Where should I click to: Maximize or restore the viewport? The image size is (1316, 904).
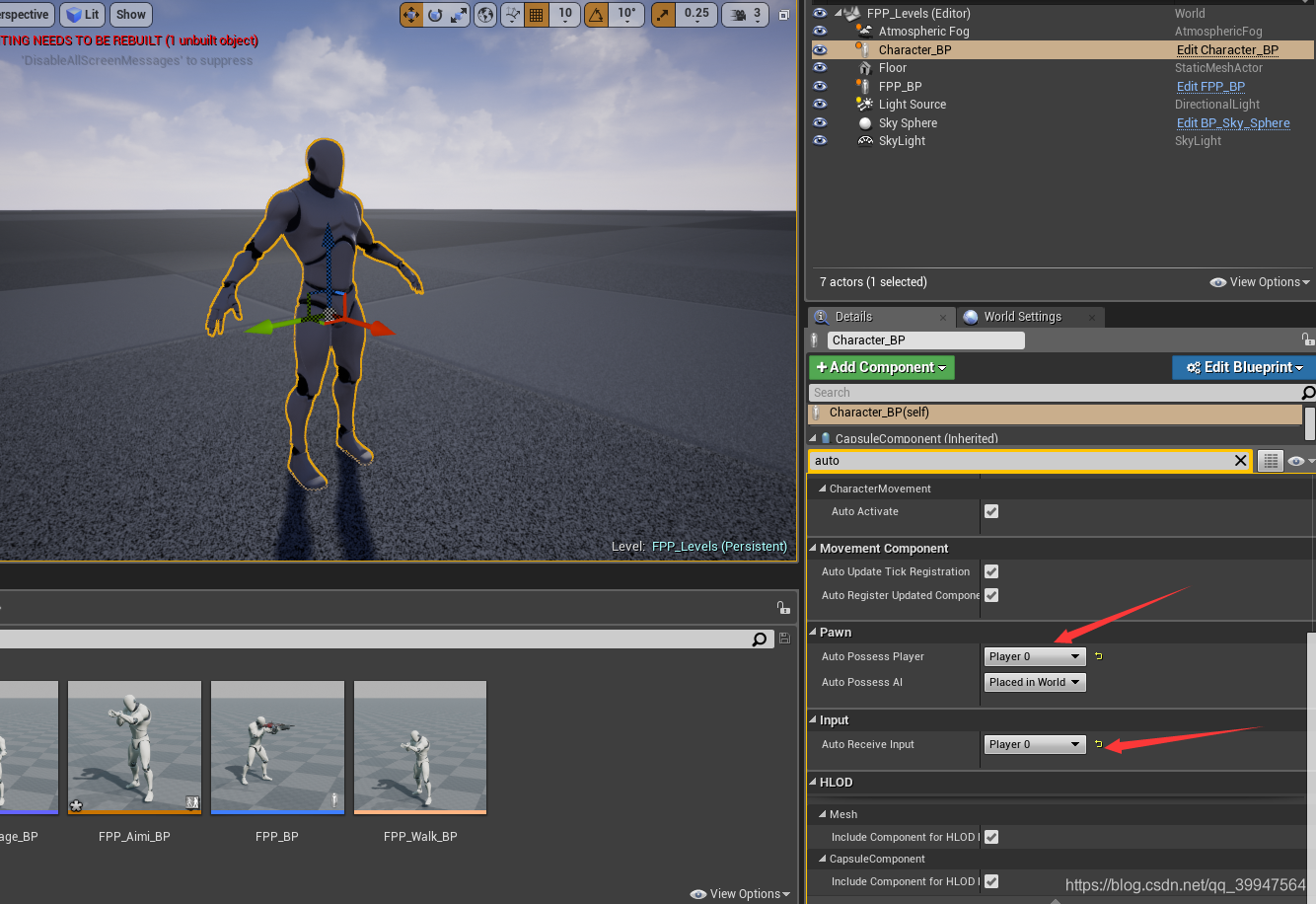(x=784, y=15)
